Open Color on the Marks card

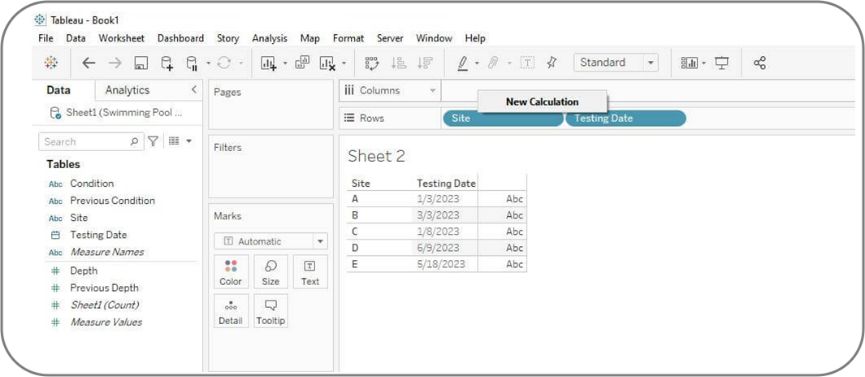(231, 272)
